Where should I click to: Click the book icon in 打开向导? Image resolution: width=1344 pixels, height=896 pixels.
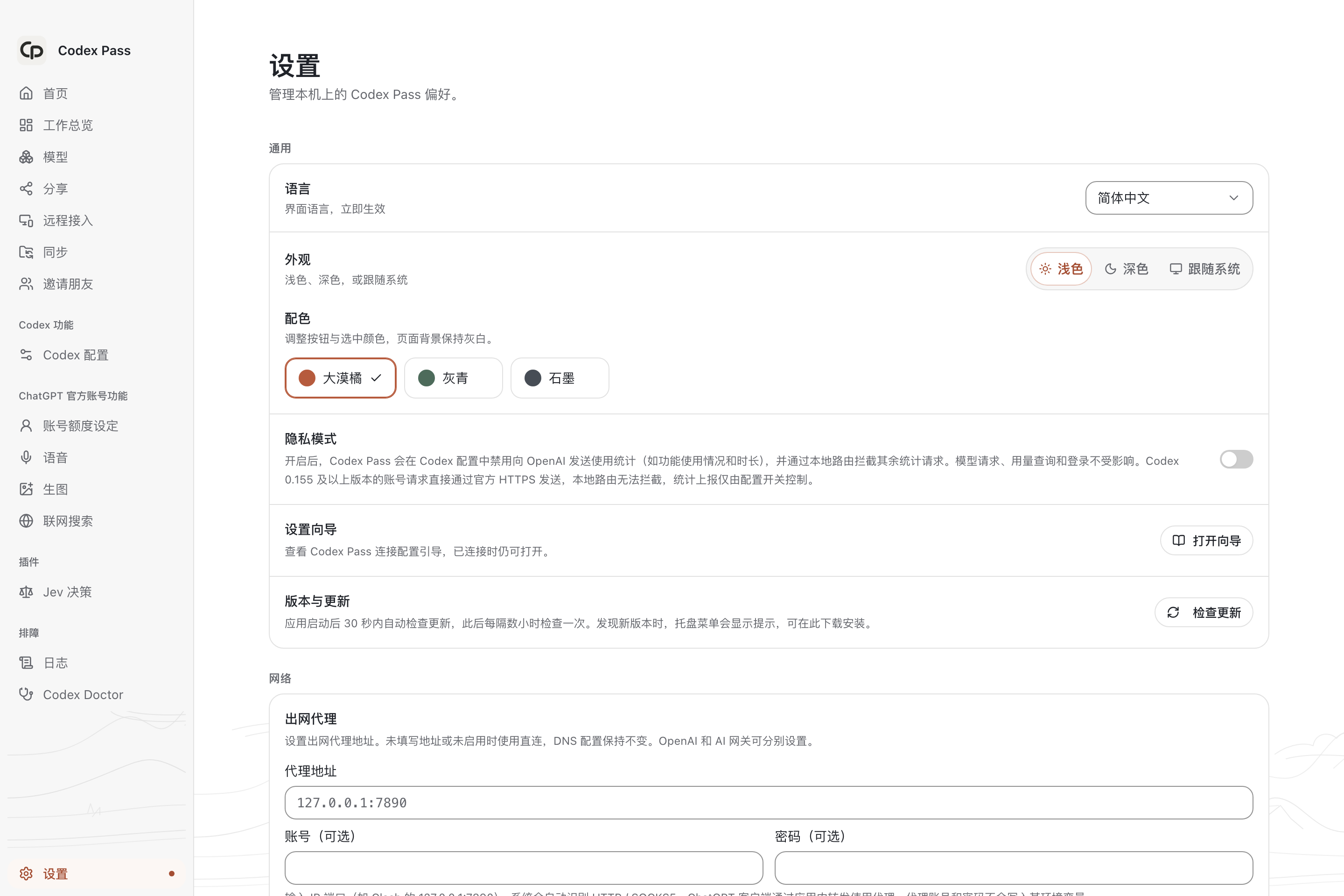(1179, 540)
